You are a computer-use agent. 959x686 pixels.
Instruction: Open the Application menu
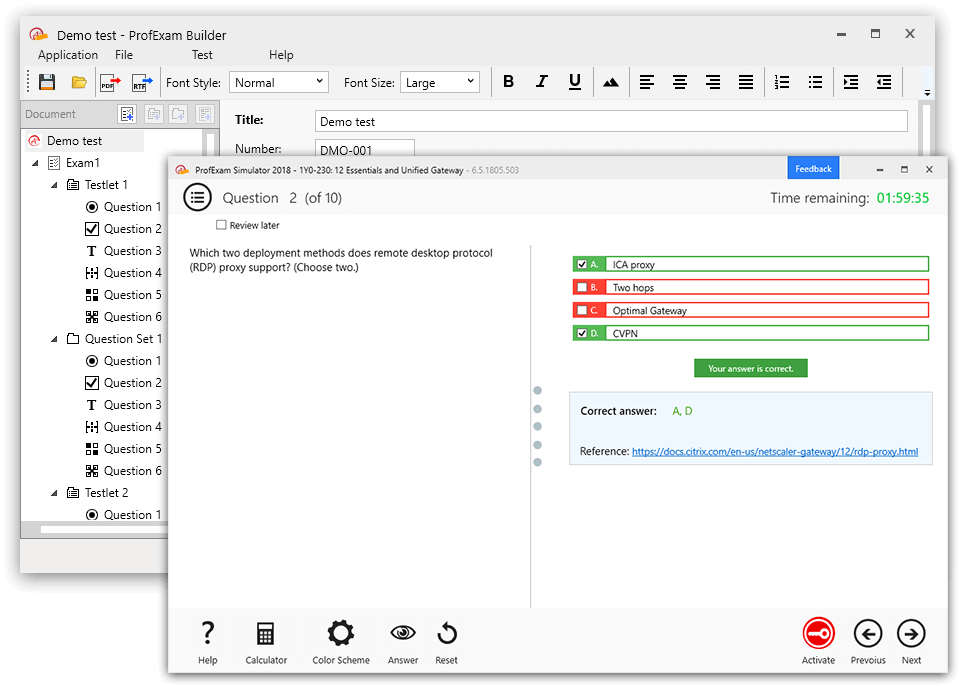point(68,54)
